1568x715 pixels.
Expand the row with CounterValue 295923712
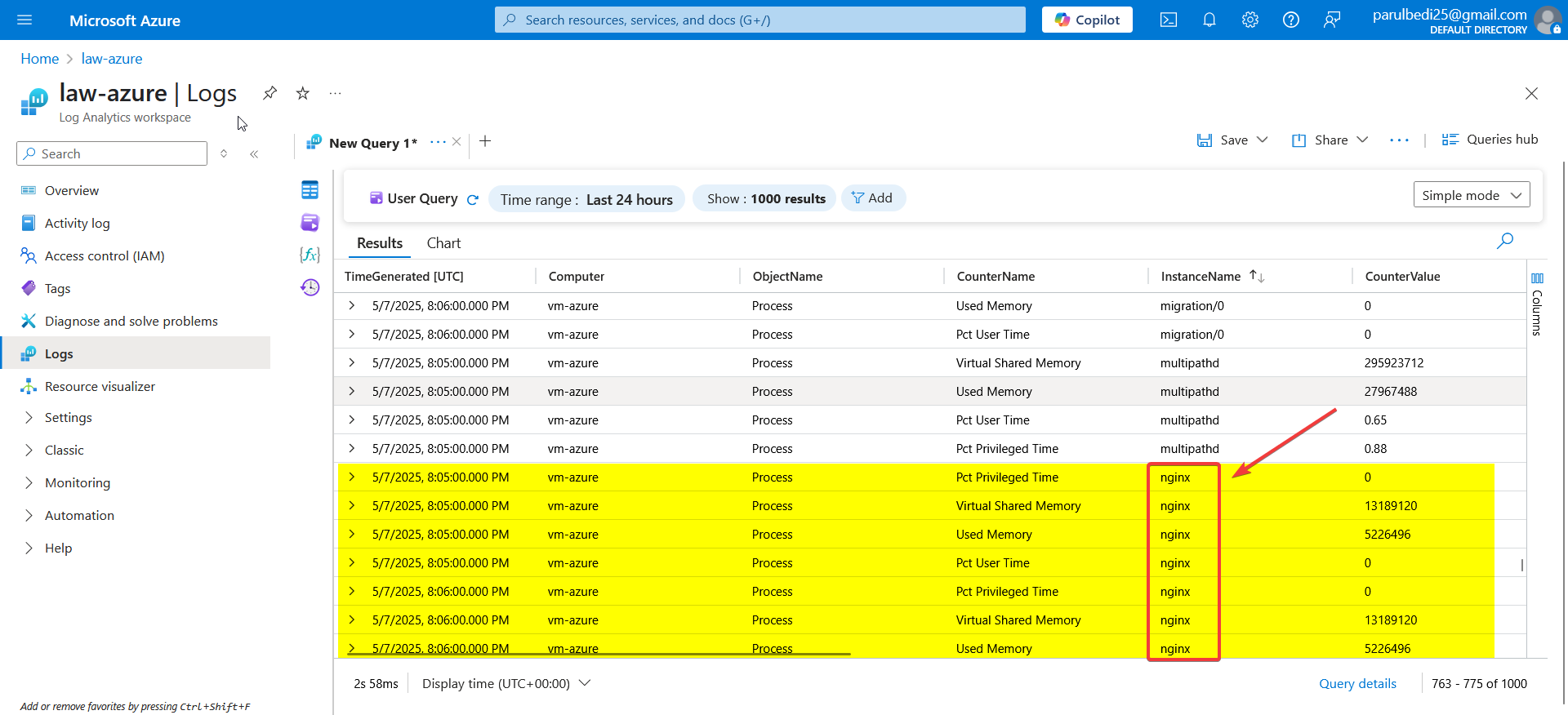[x=352, y=362]
